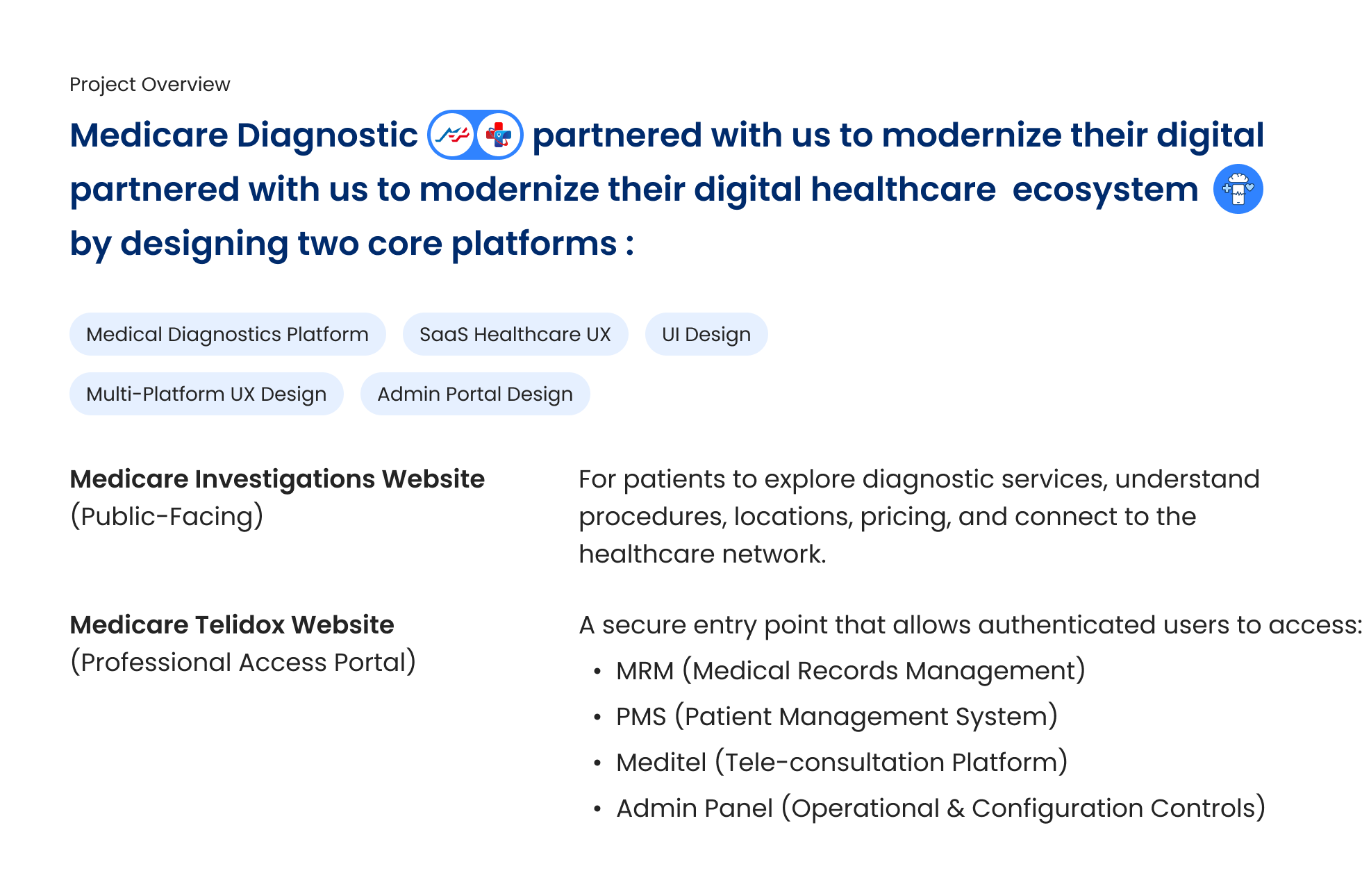
Task: Click the blue digital healthcare ecosystem icon
Action: point(1238,189)
